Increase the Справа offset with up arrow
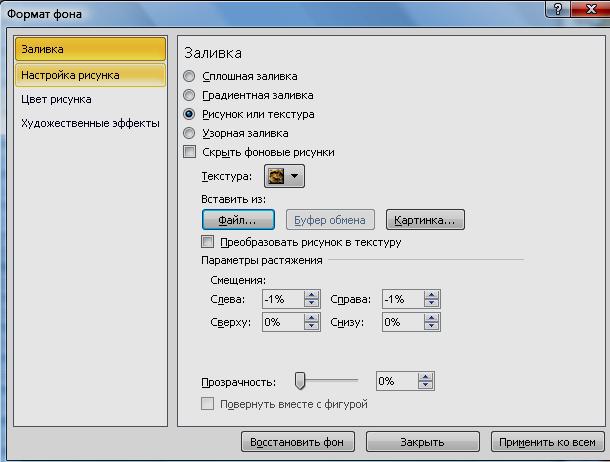Image resolution: width=610 pixels, height=462 pixels. (431, 295)
